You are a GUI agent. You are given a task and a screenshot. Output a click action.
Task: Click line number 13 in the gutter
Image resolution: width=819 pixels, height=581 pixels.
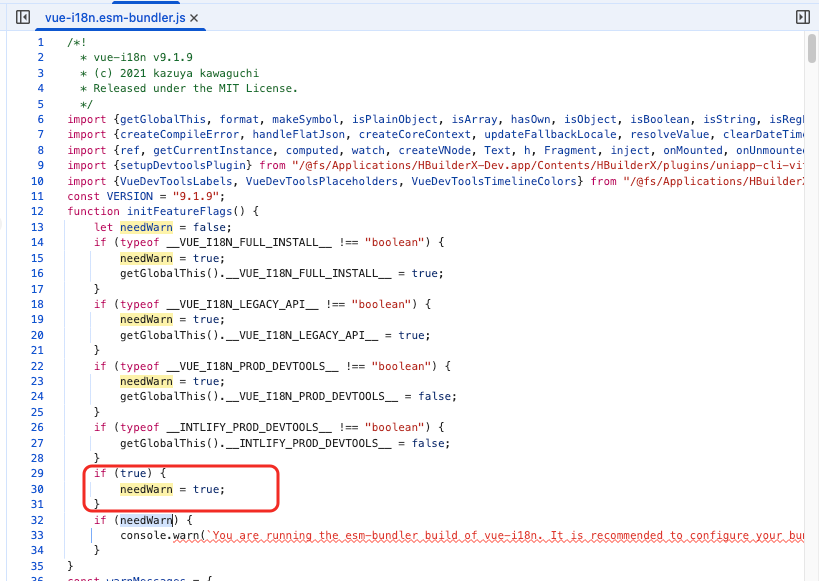pyautogui.click(x=38, y=227)
